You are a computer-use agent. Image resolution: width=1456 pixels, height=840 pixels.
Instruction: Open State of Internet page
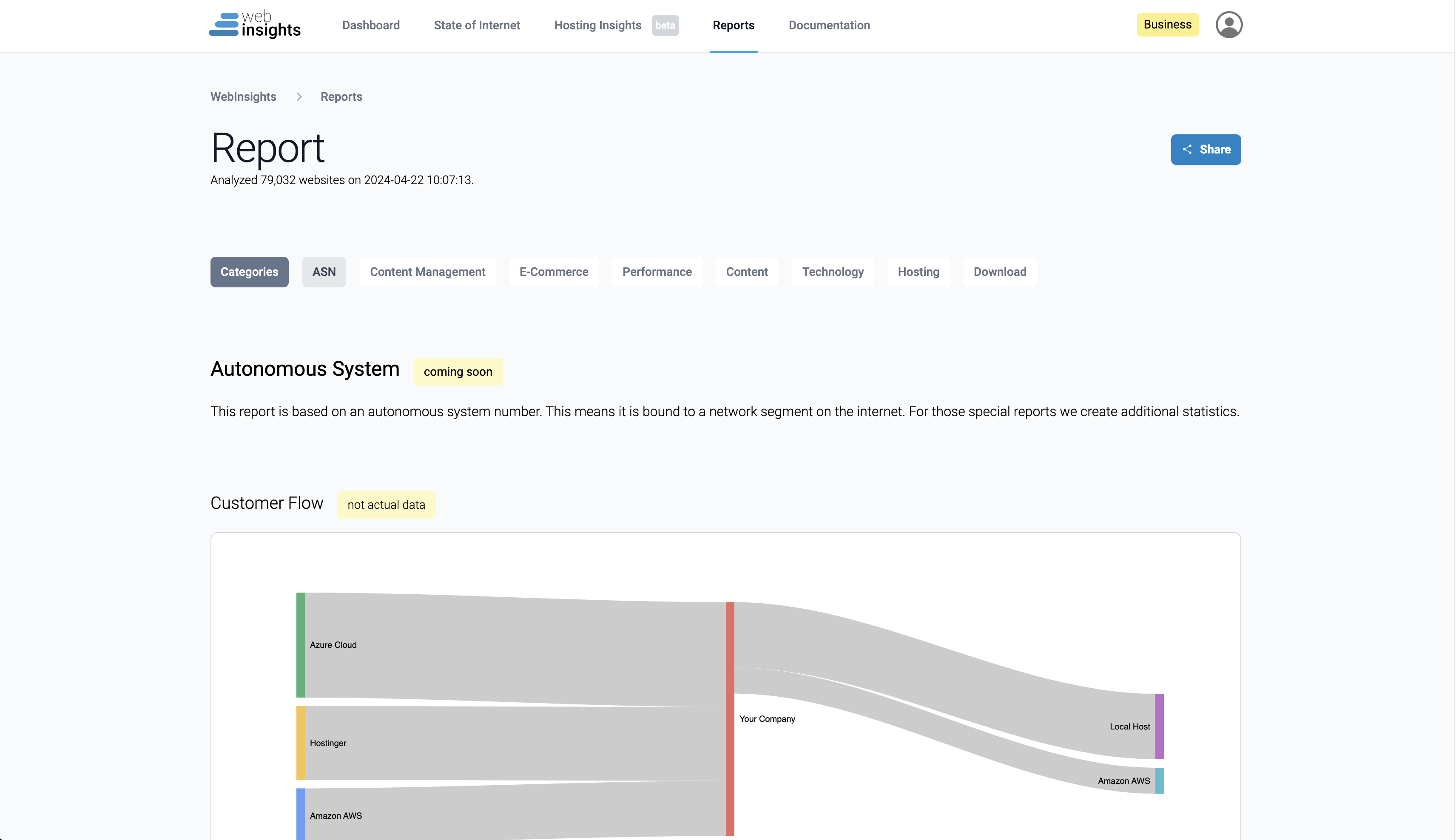(x=477, y=26)
